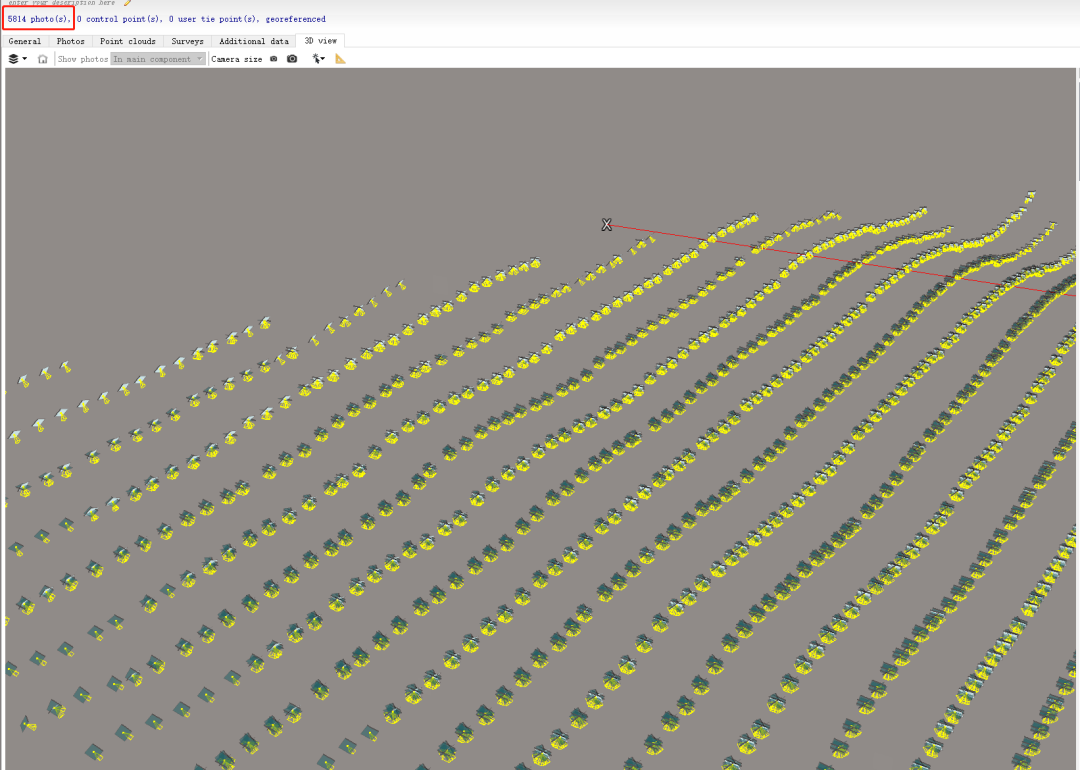
Task: Open the 'In main component' dropdown
Action: tap(158, 59)
